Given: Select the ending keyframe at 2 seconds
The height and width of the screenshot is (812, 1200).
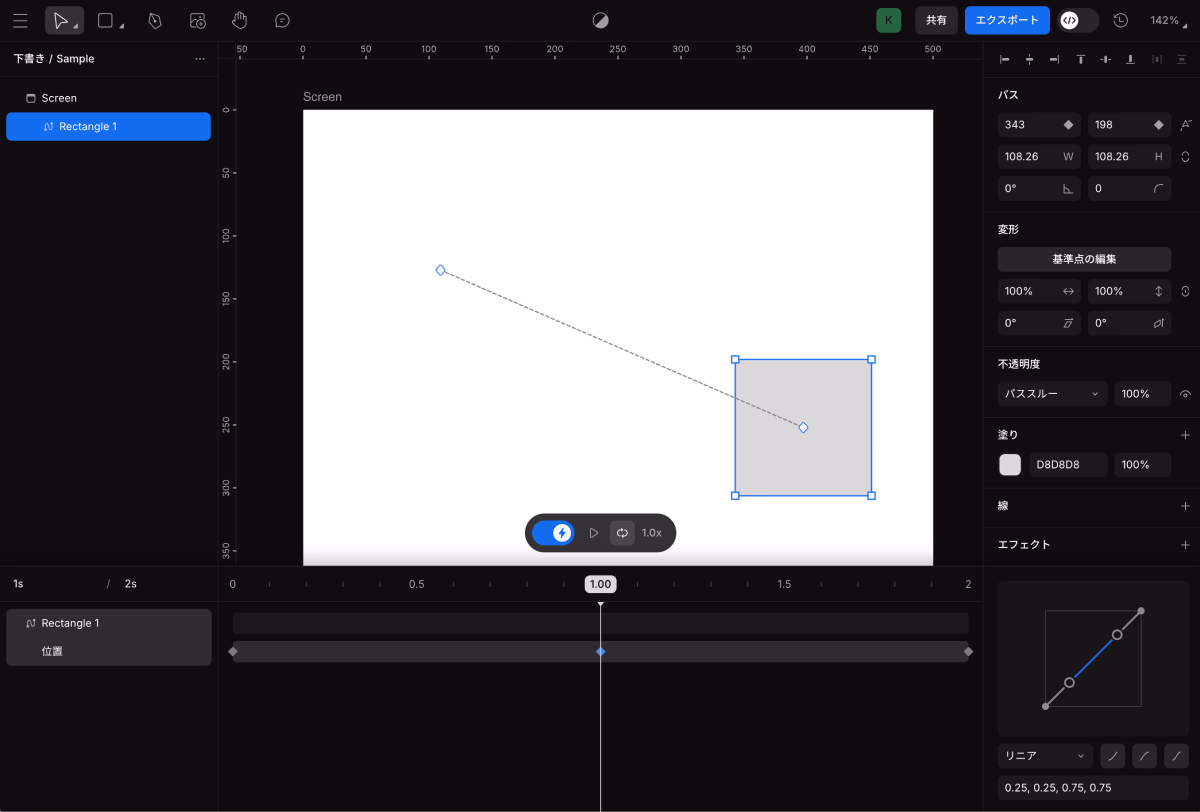Looking at the screenshot, I should pos(968,651).
